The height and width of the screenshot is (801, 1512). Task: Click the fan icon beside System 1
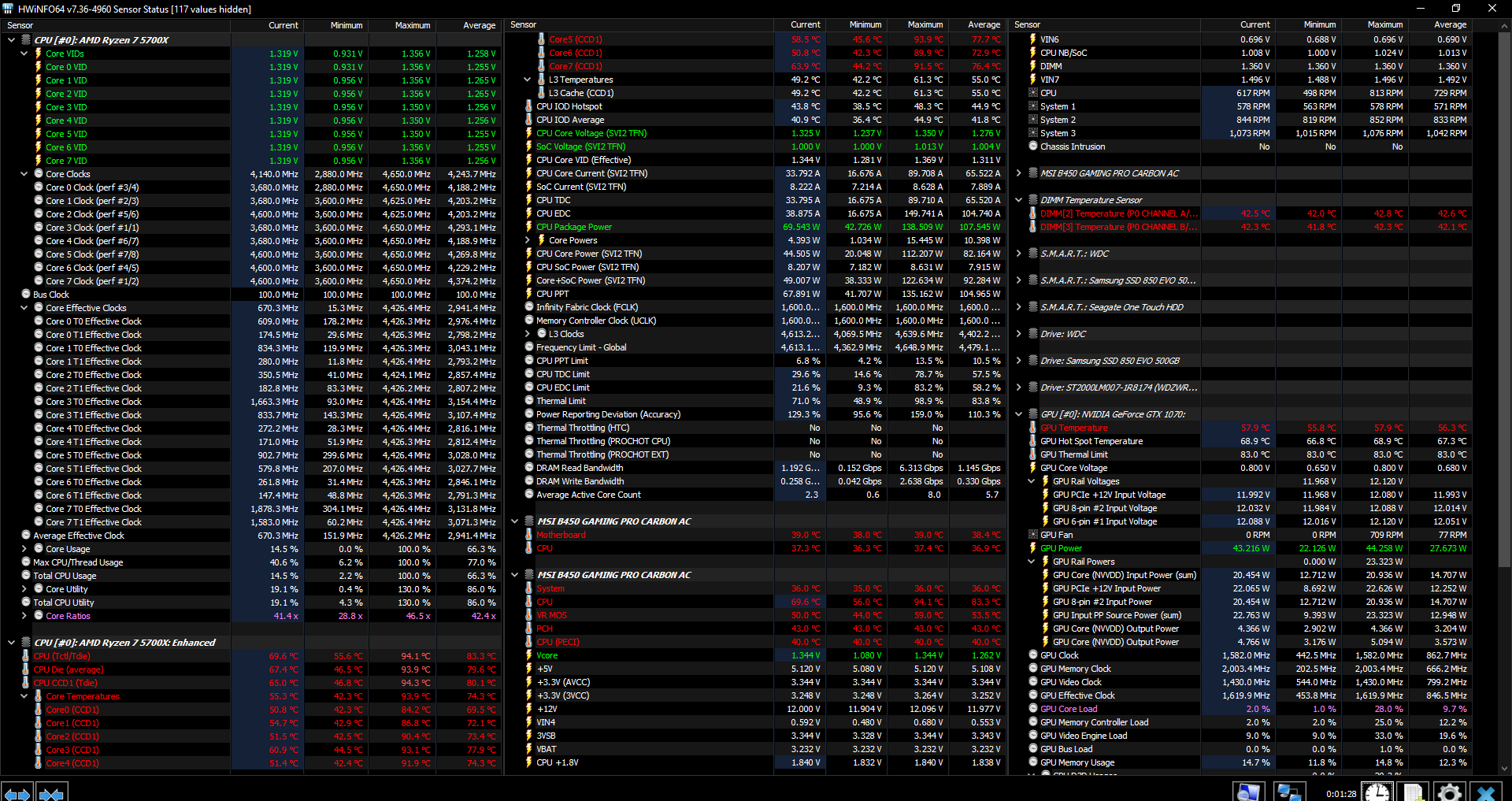(x=1032, y=106)
